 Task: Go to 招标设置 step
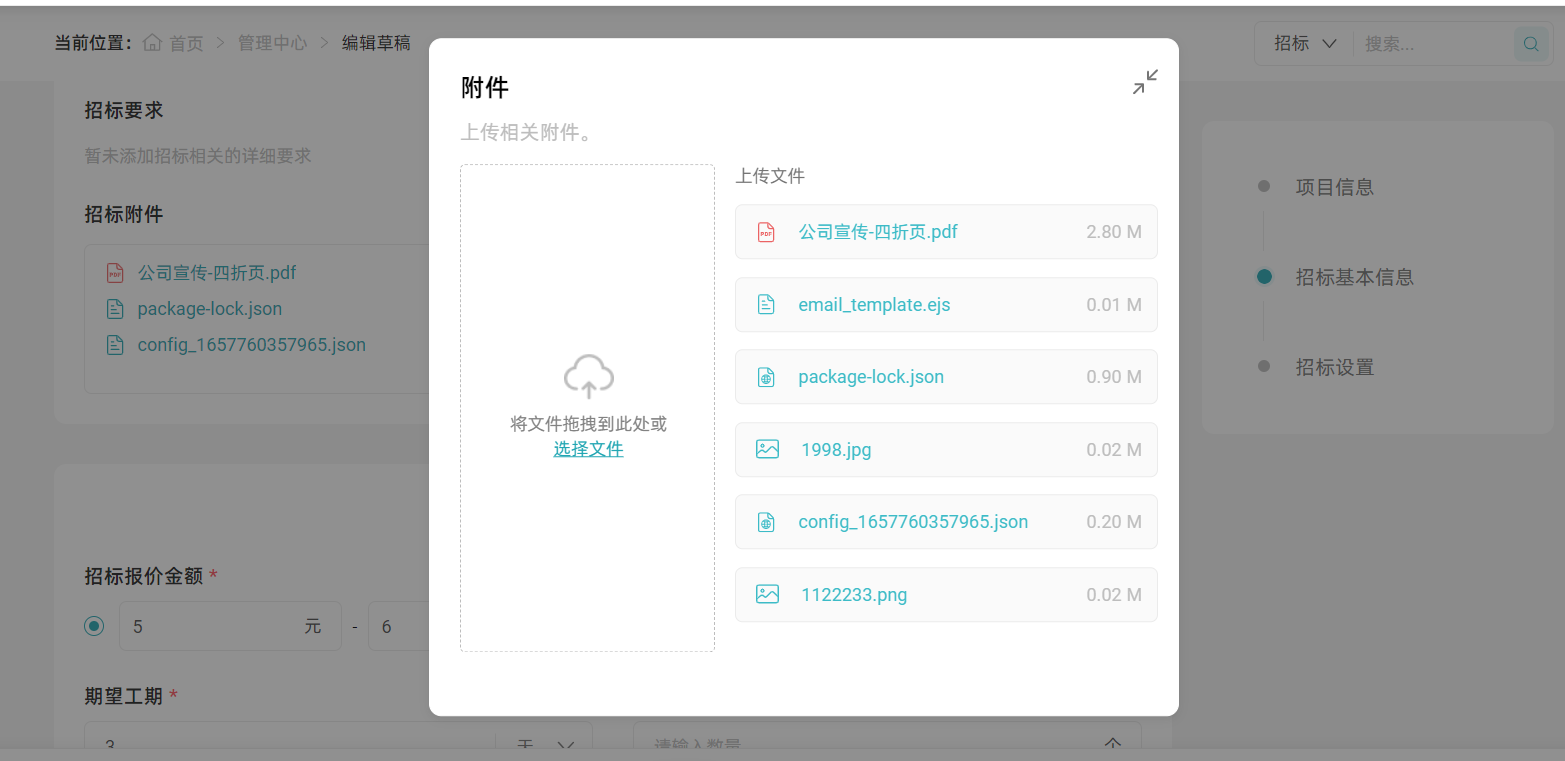pyautogui.click(x=1334, y=367)
